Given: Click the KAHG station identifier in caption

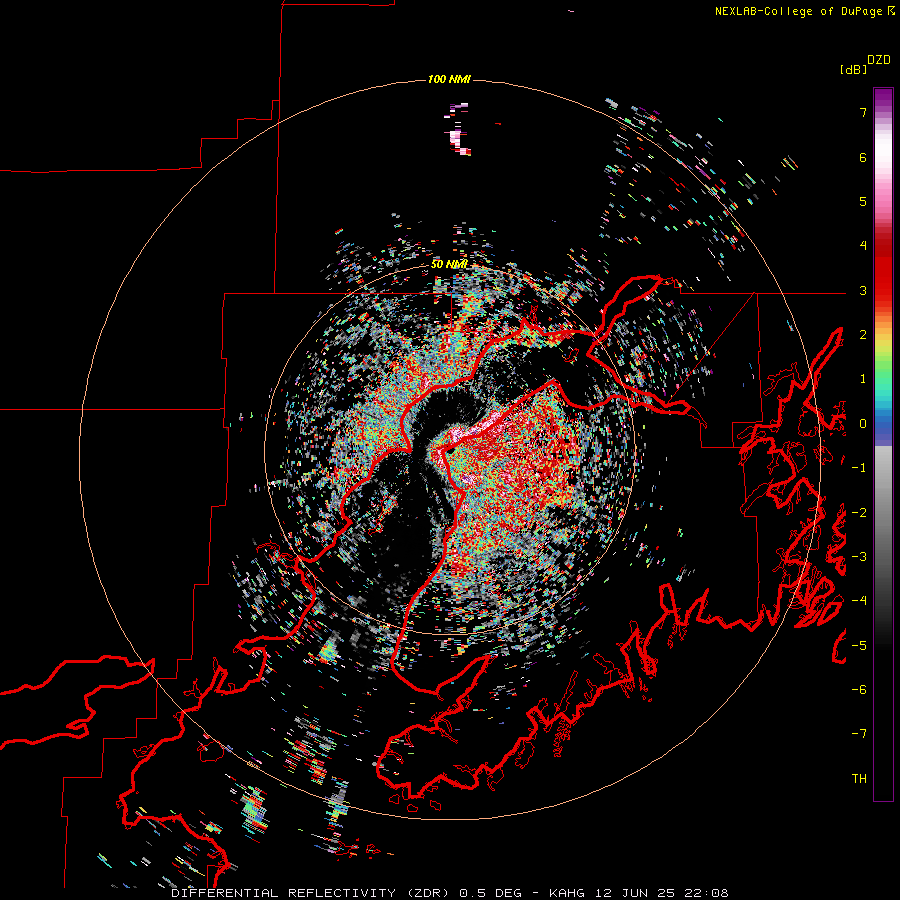Looking at the screenshot, I should (568, 893).
